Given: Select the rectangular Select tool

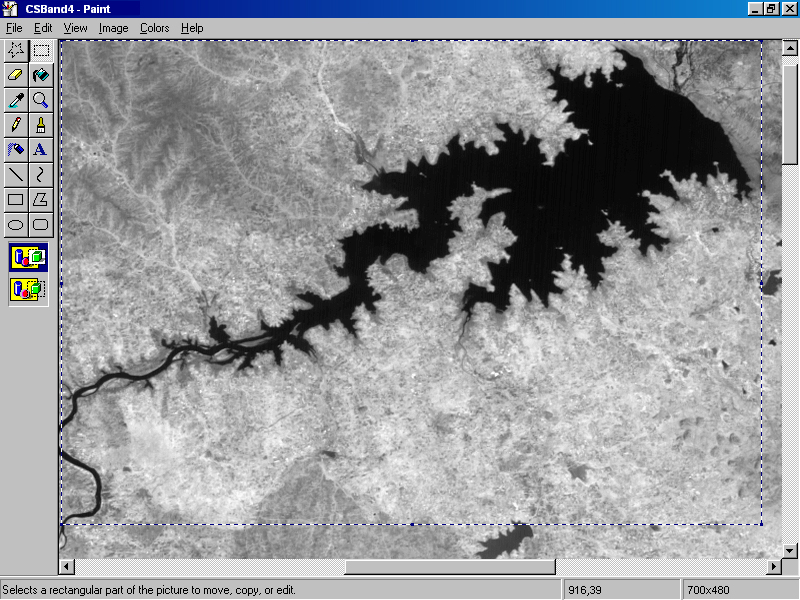Looking at the screenshot, I should coord(41,50).
